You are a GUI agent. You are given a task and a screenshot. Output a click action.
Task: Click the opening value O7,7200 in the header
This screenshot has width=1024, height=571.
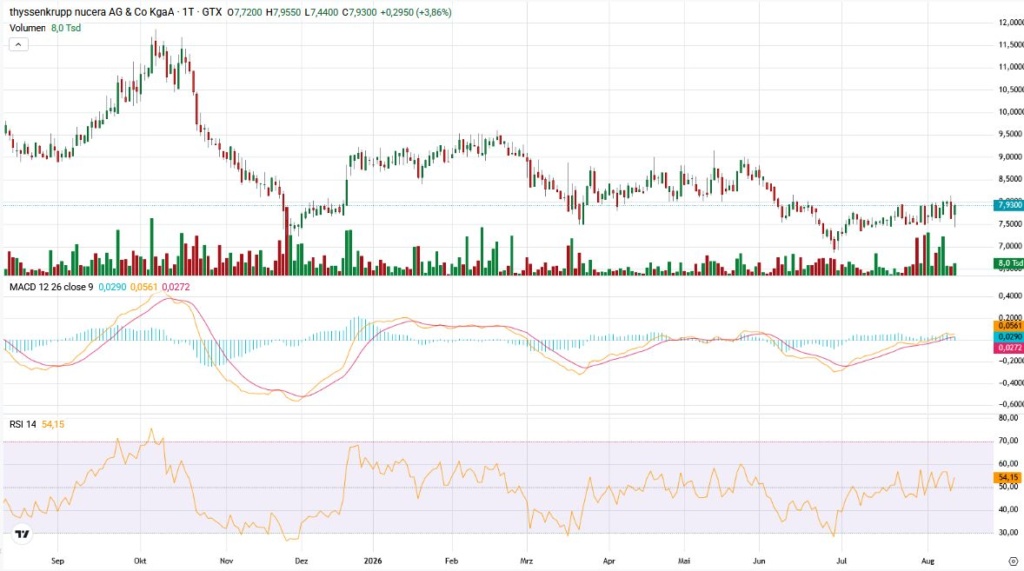244,12
